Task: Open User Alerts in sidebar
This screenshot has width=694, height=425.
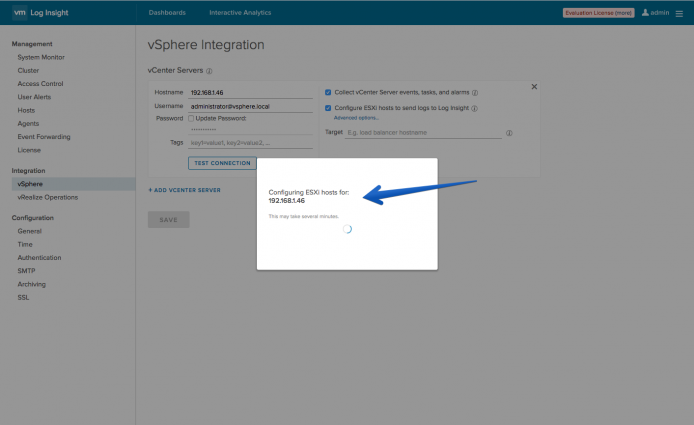Action: [34, 97]
